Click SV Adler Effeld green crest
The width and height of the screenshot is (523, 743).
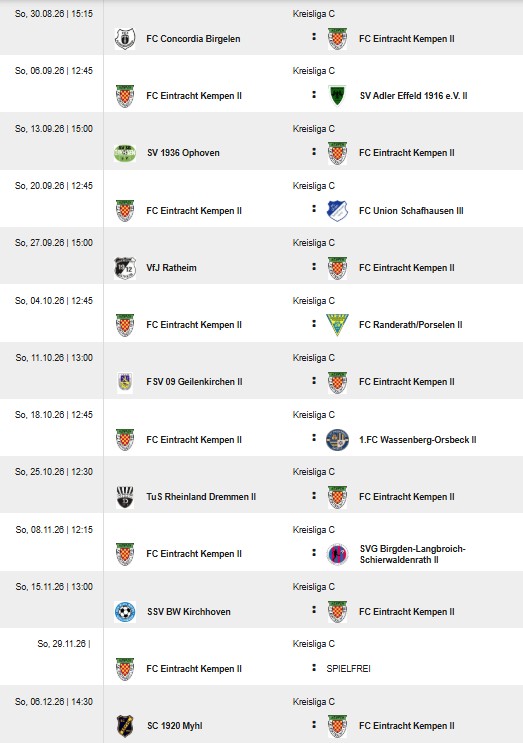click(337, 96)
